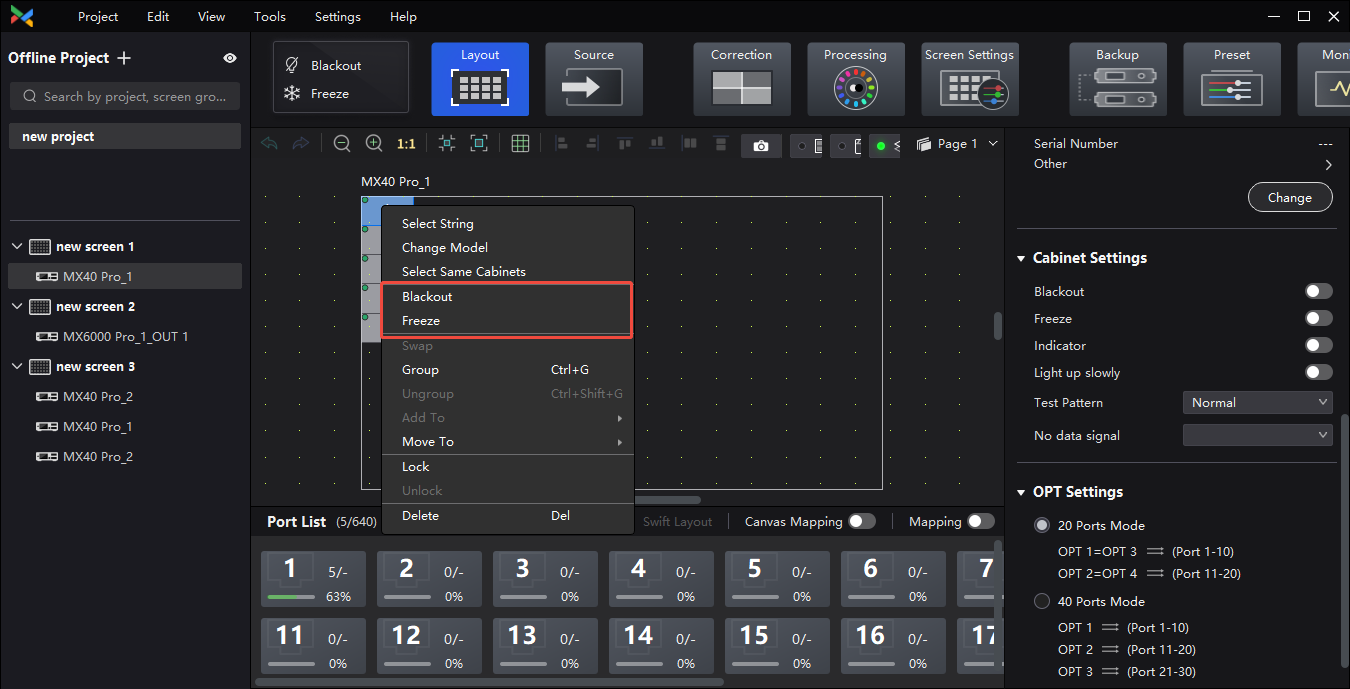Click the align top icon
Screen dimensions: 1350x689
pos(626,144)
